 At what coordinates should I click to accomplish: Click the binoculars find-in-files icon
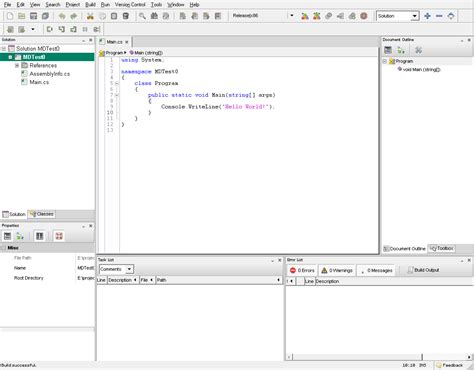(x=154, y=16)
